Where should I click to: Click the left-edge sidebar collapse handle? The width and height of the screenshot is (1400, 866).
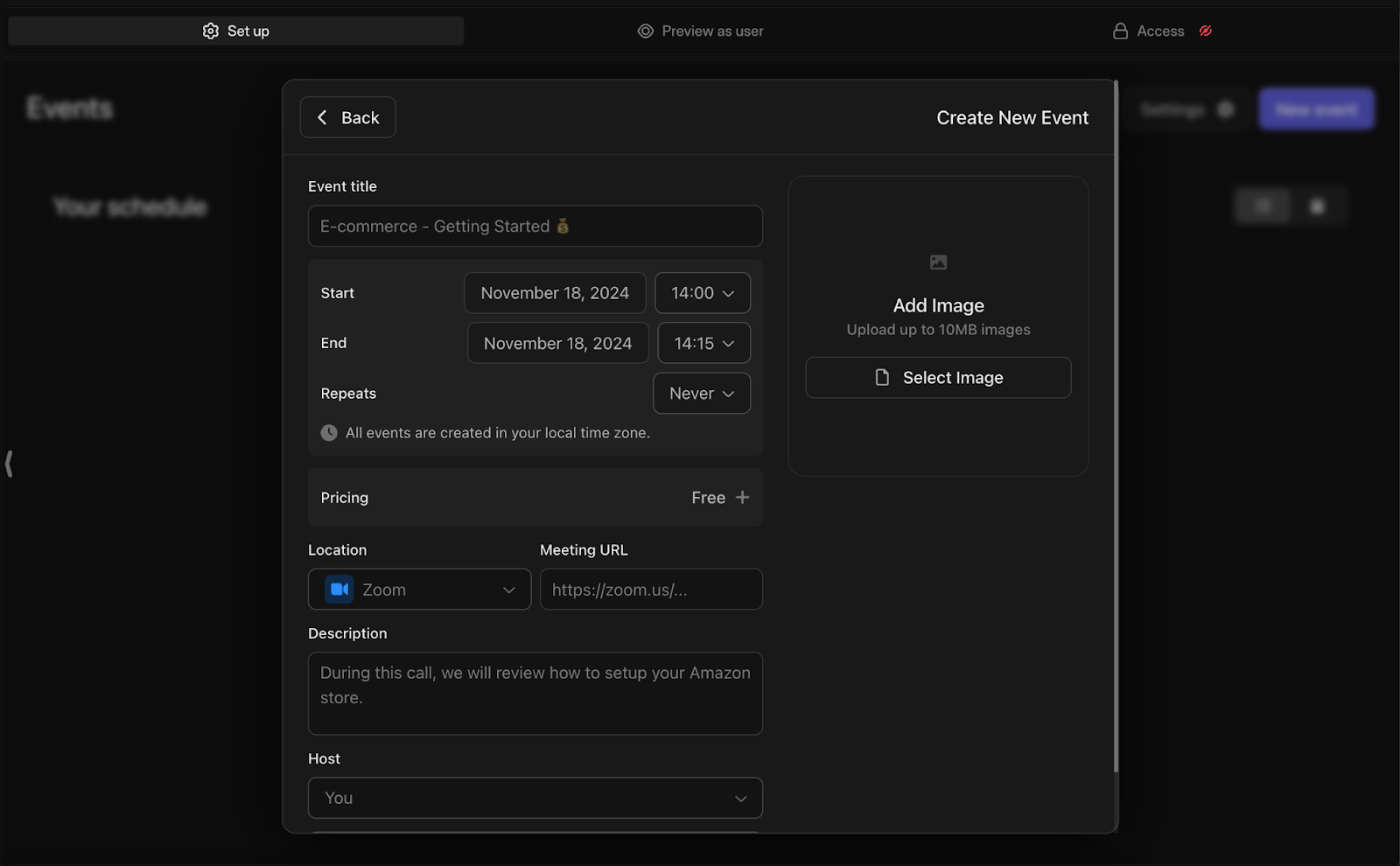coord(9,464)
